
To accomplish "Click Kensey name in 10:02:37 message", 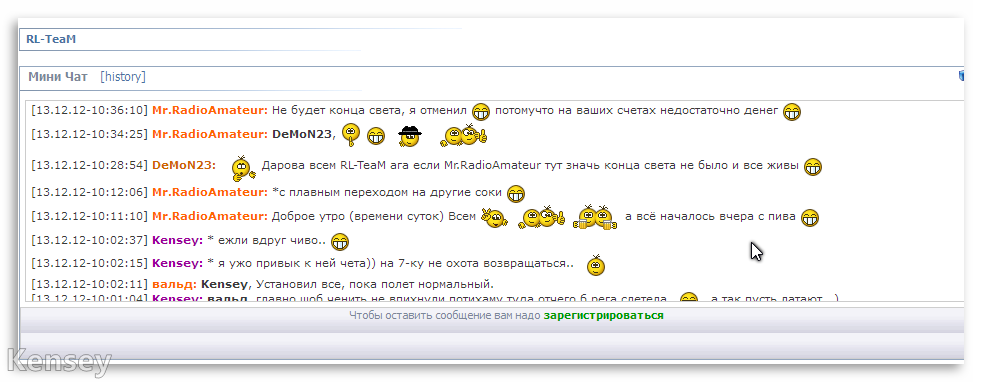I will coord(177,240).
